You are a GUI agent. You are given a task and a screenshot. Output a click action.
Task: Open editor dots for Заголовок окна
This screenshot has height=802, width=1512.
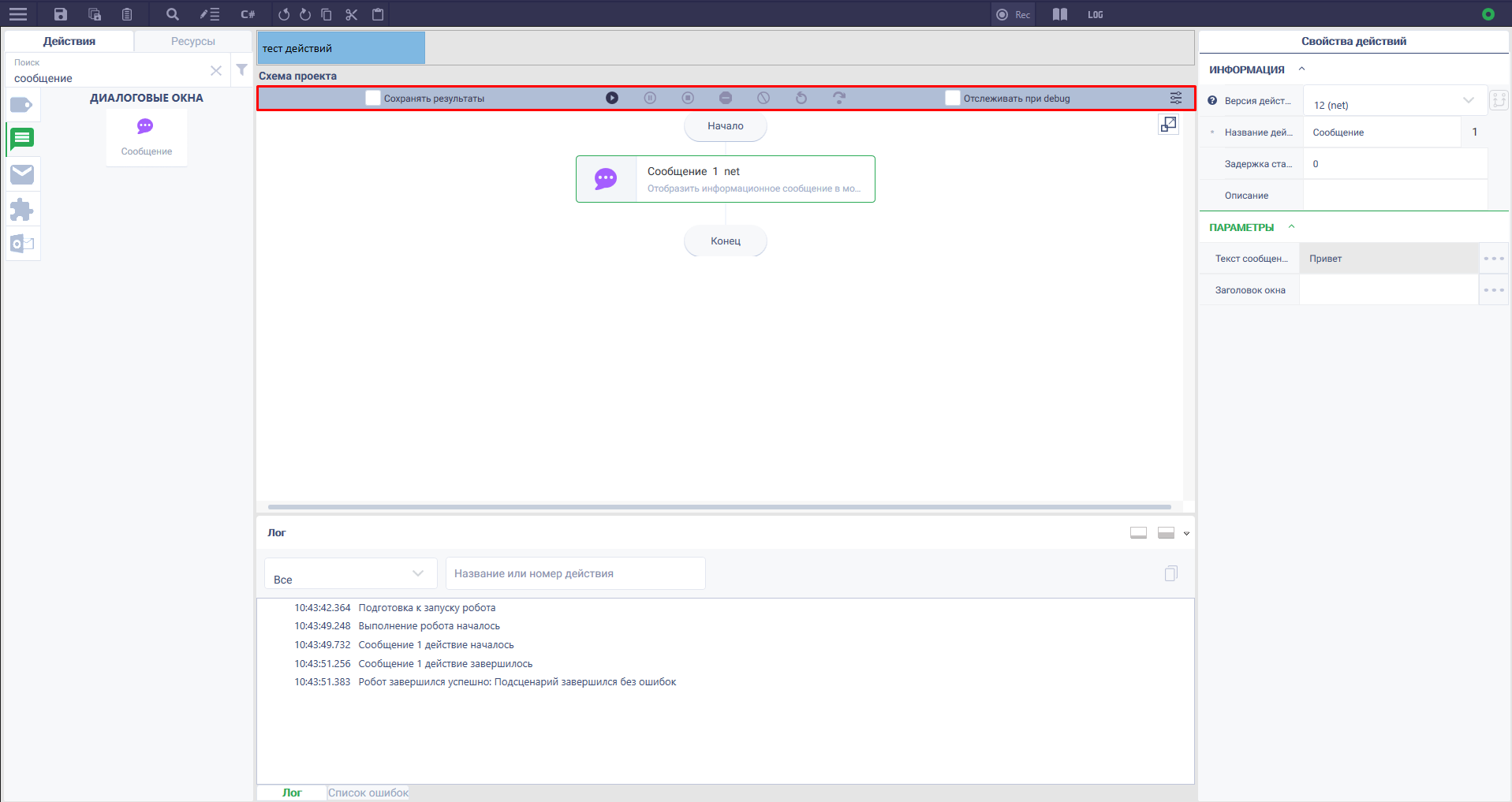[1494, 290]
